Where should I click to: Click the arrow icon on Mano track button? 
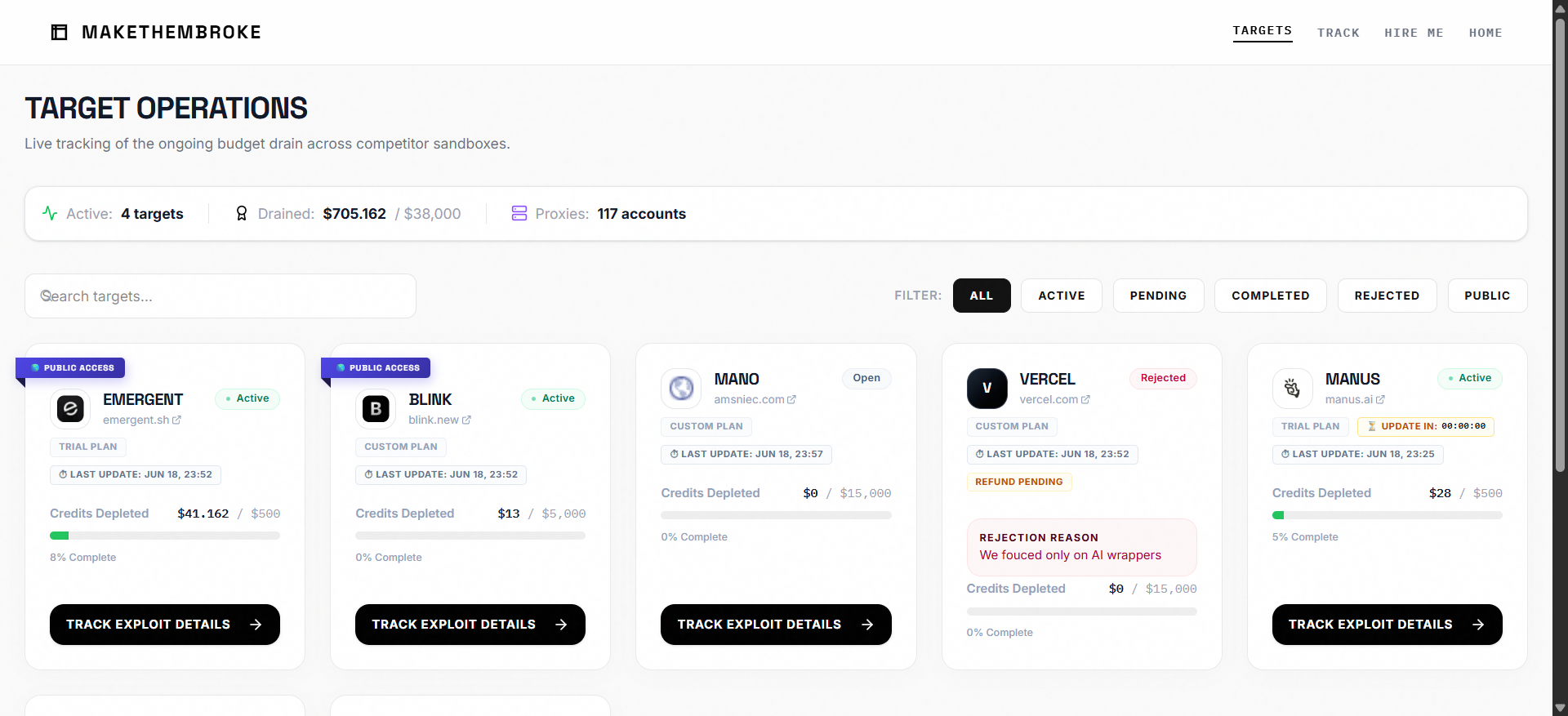[867, 625]
